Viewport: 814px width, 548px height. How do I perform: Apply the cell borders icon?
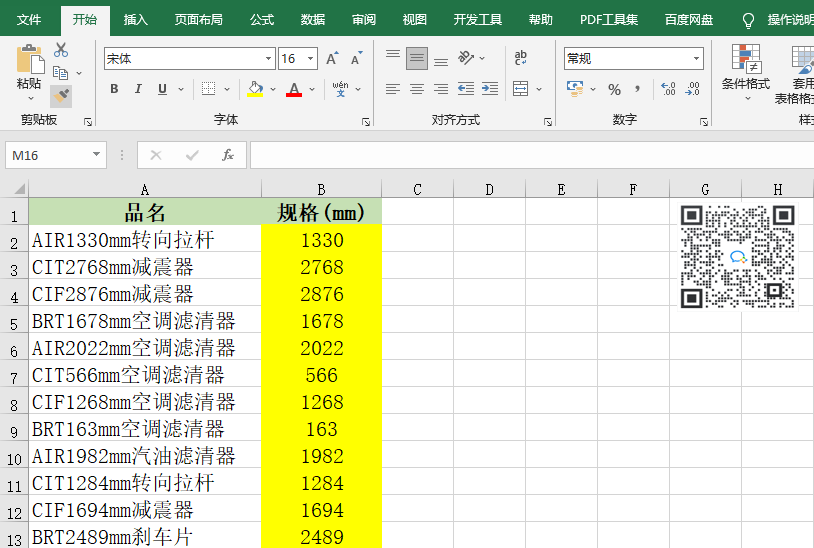click(209, 89)
